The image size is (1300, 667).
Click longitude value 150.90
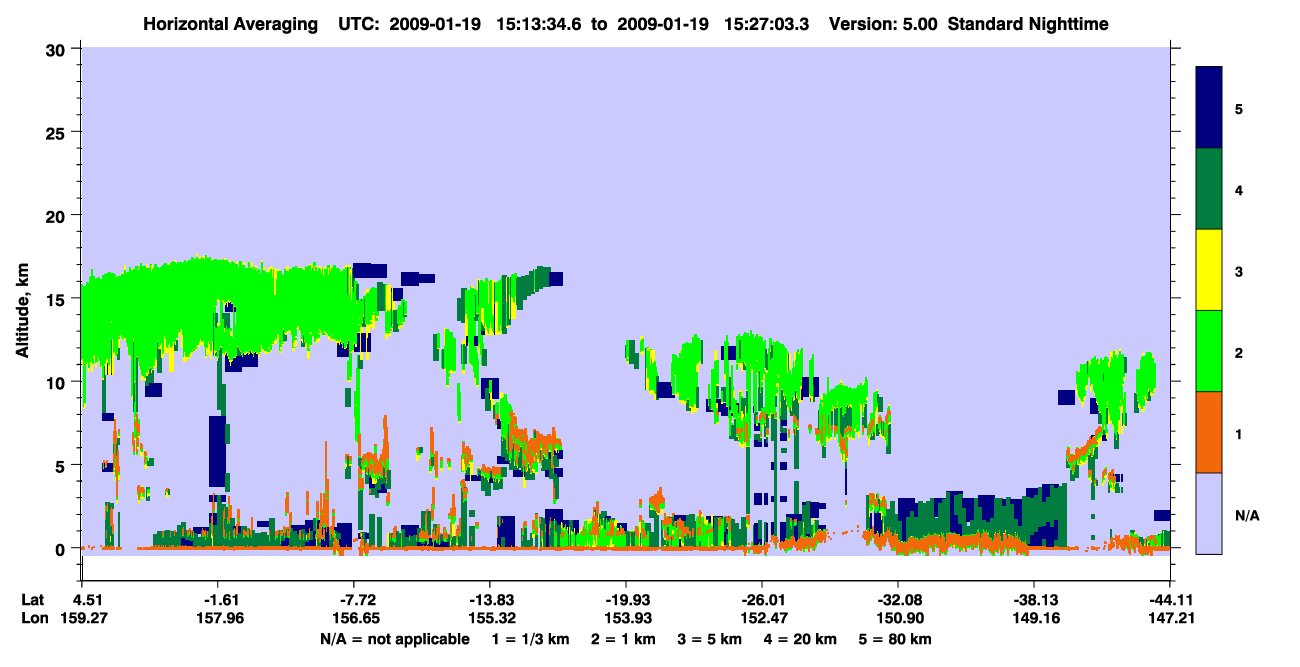click(x=898, y=618)
